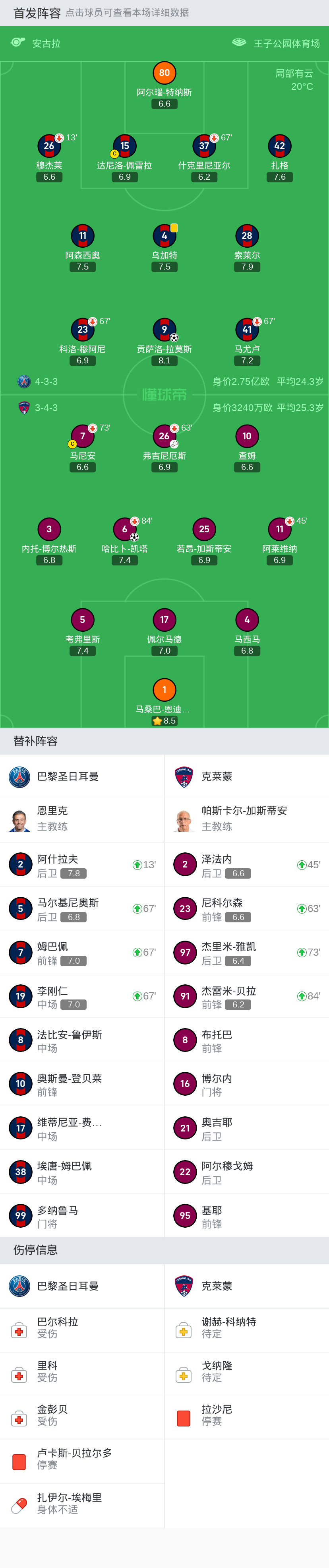Click the whistle icon beside referee 安古拉
Screen dimensions: 329x1568
tap(17, 43)
